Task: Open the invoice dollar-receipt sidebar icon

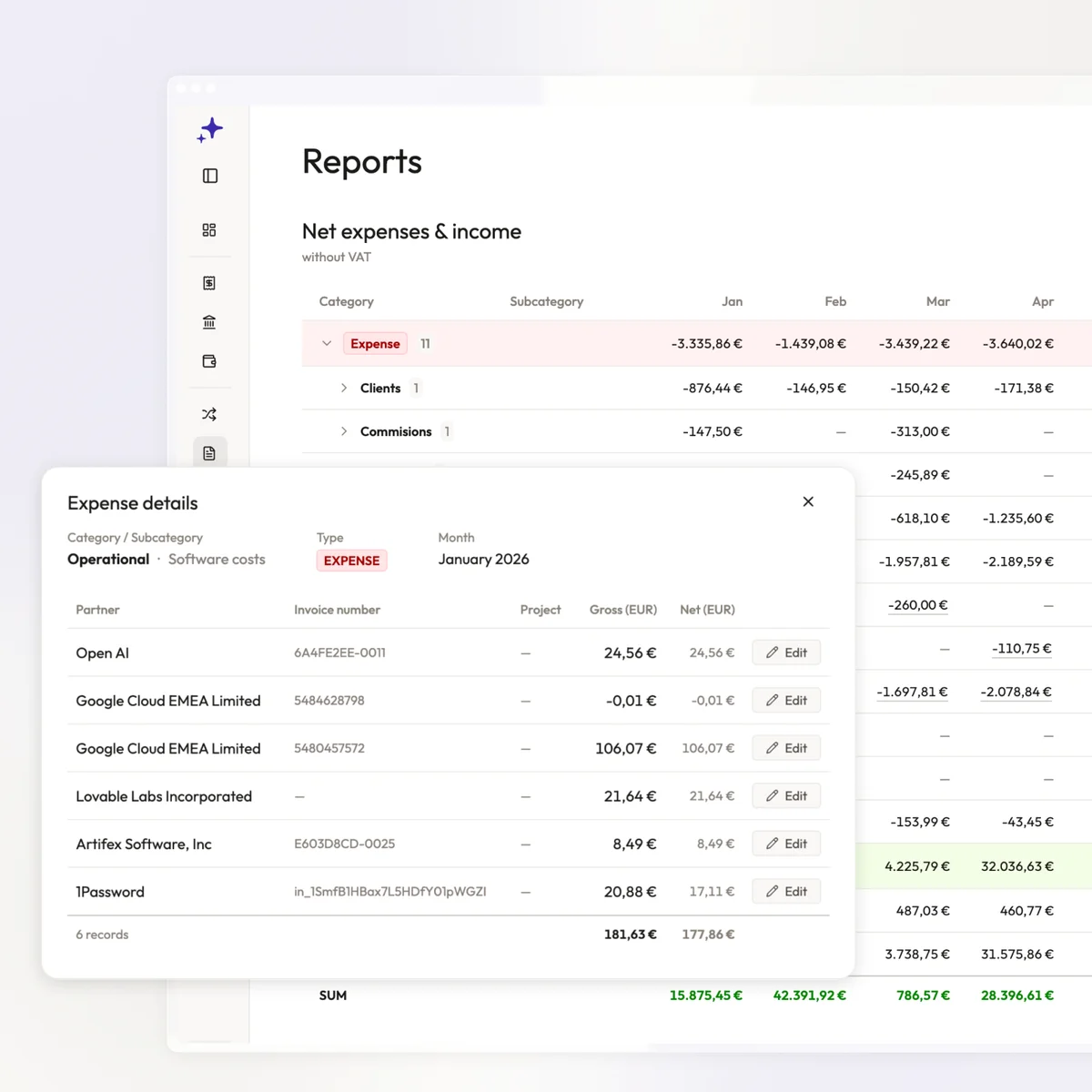Action: pyautogui.click(x=209, y=283)
